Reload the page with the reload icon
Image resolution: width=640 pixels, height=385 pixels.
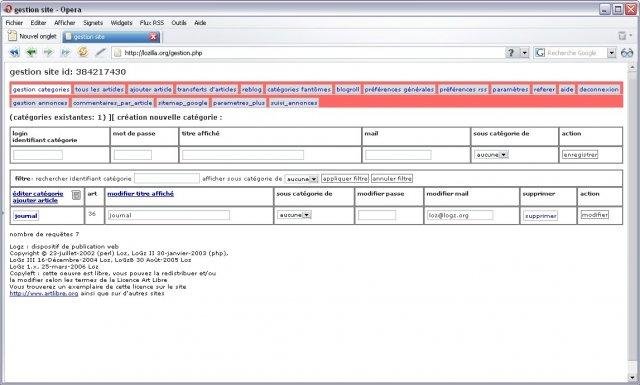click(x=83, y=52)
